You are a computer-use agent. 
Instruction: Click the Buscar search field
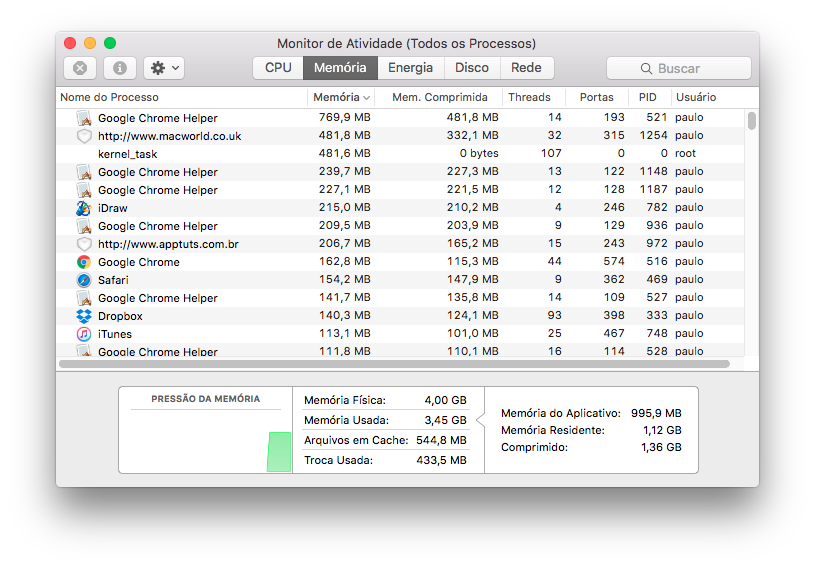pyautogui.click(x=679, y=68)
